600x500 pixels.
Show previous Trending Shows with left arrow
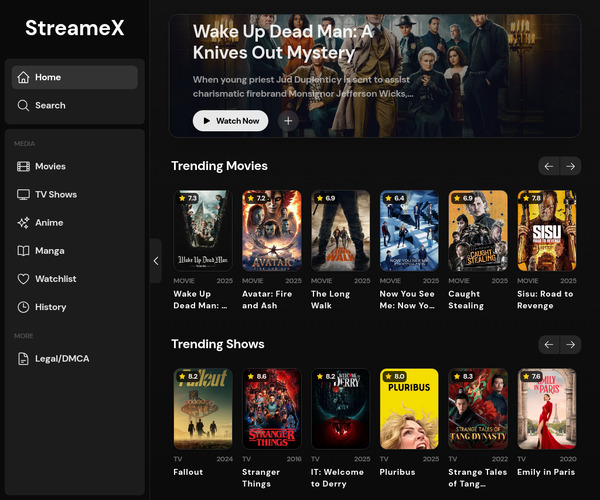click(549, 345)
